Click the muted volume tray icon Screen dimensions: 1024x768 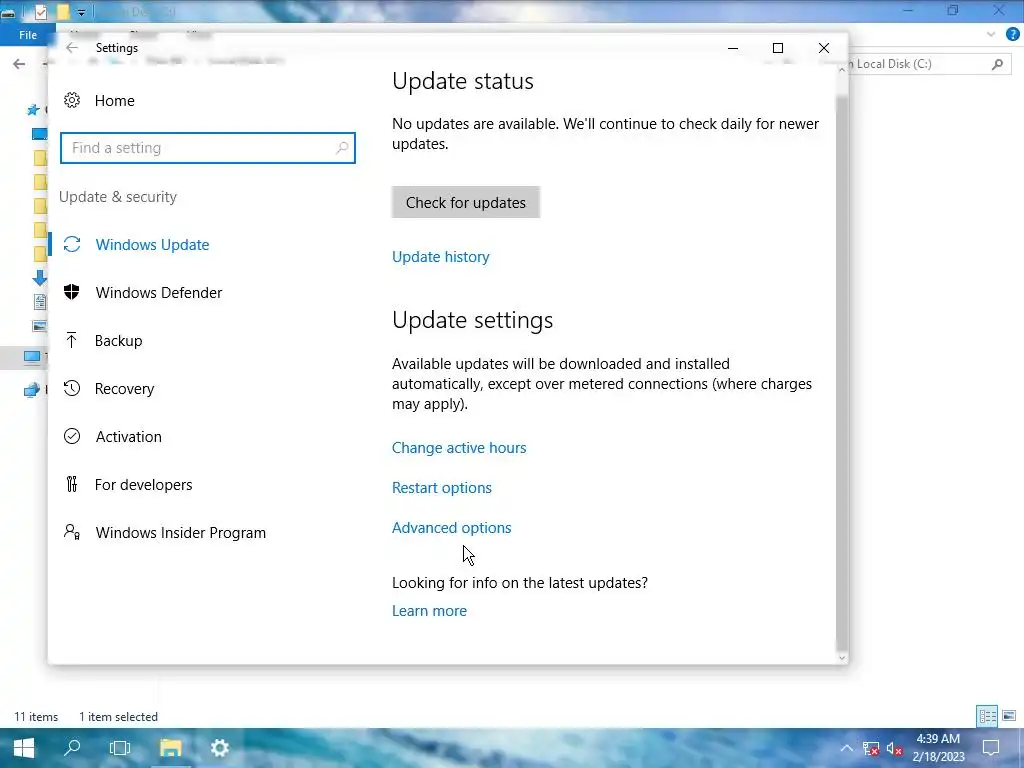click(x=895, y=749)
